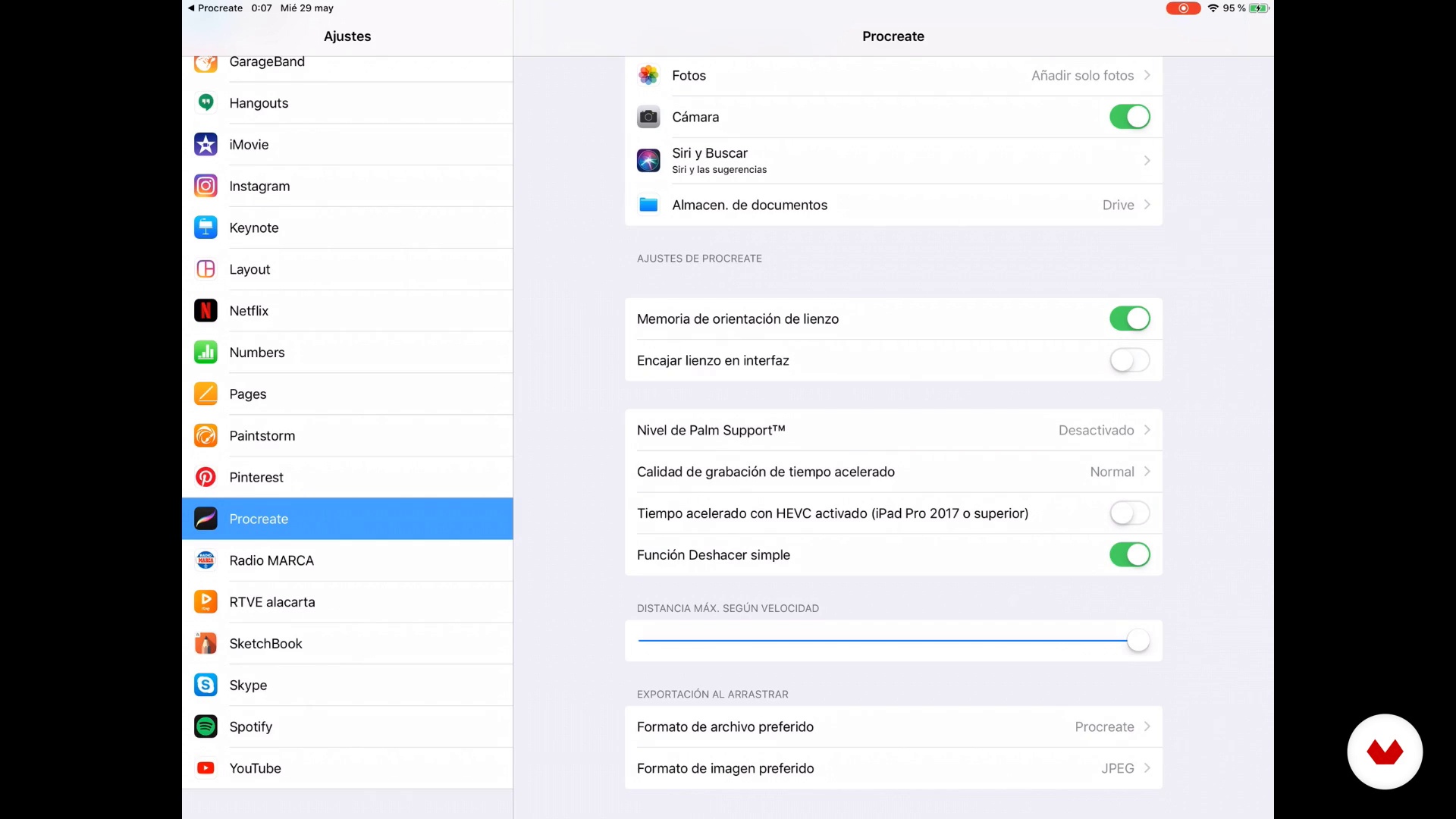Click the document storage folder icon
1456x819 pixels.
click(x=648, y=205)
